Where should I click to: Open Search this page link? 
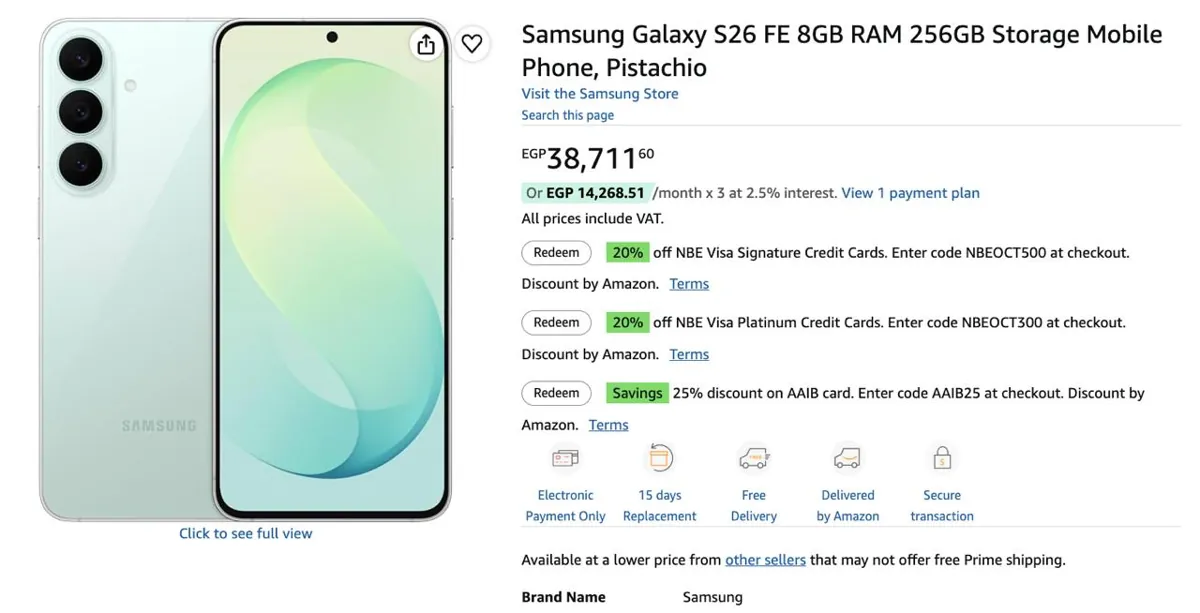pos(568,115)
